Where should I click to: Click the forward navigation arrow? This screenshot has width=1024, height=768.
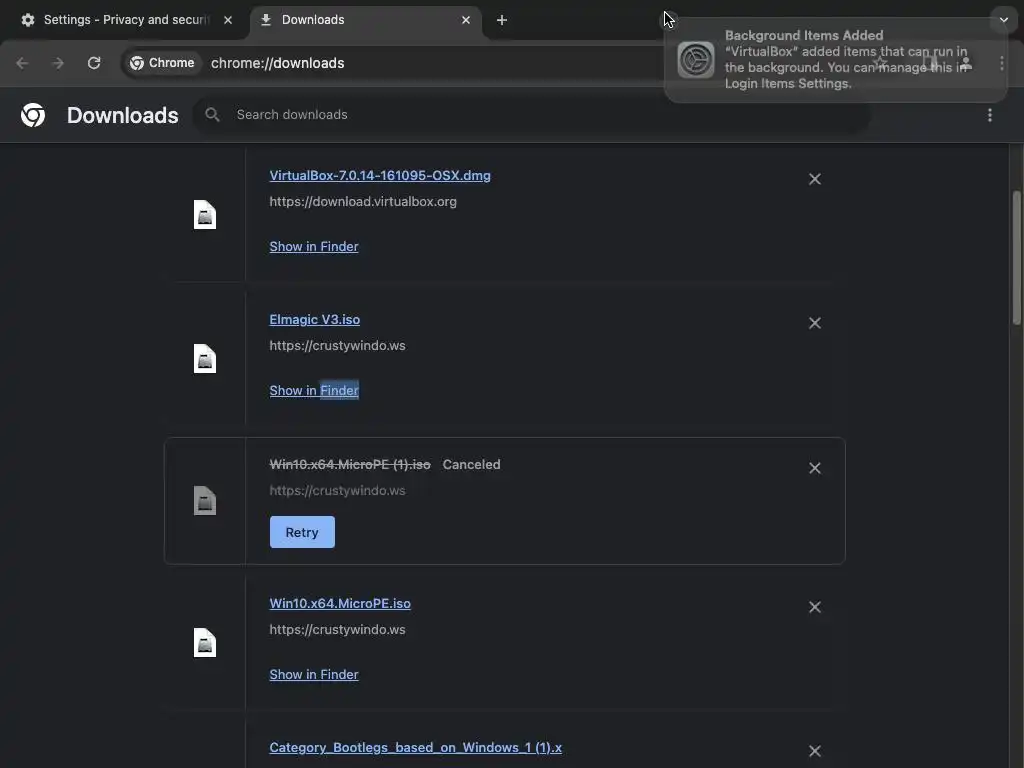coord(58,63)
